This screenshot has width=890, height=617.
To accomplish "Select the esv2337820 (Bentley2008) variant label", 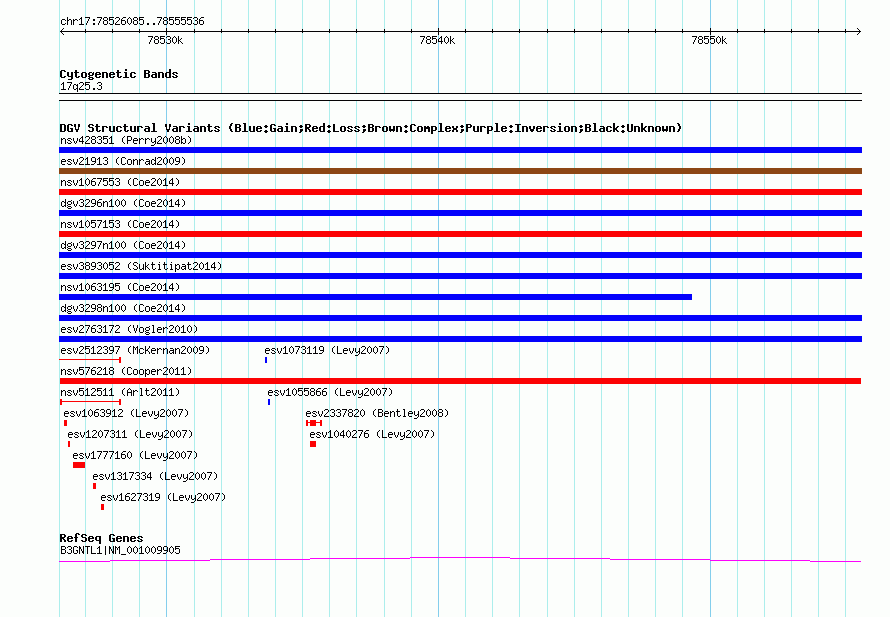I will [x=377, y=413].
